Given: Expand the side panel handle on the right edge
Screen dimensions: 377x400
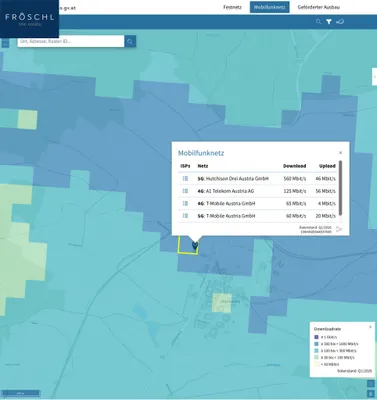Looking at the screenshot, I should 375,77.
